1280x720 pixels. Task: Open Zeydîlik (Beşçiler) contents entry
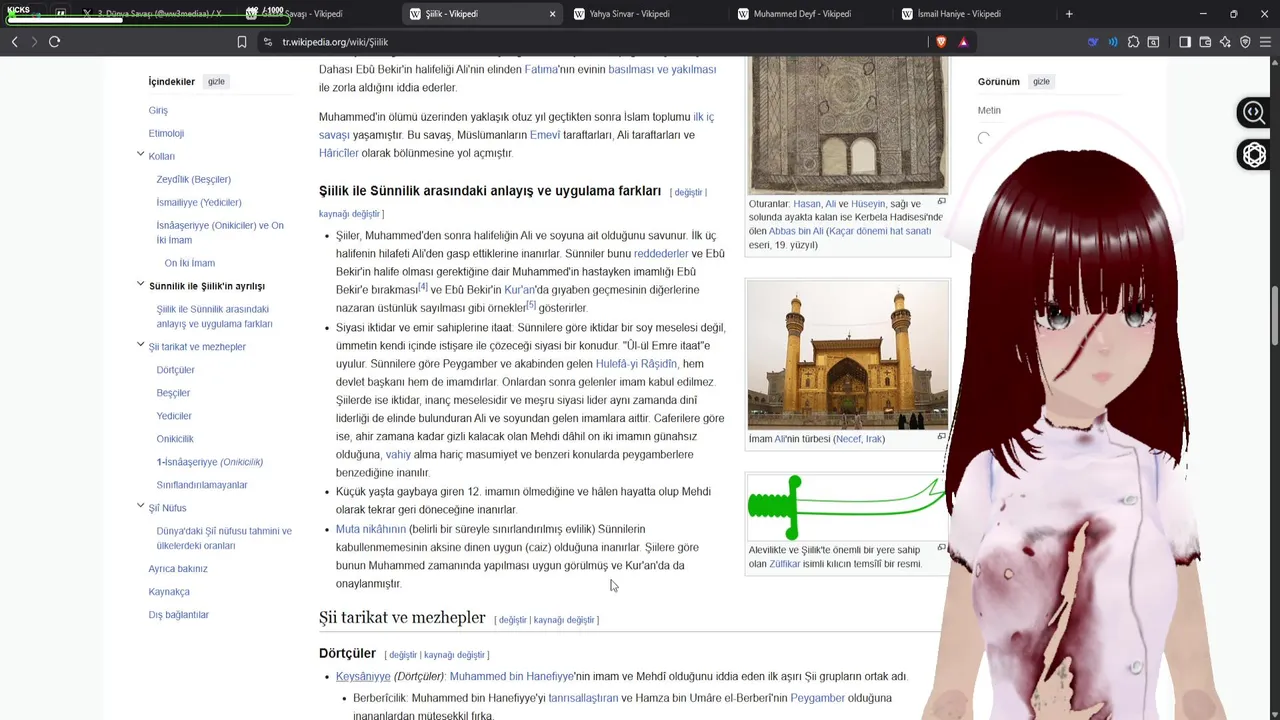pos(194,180)
